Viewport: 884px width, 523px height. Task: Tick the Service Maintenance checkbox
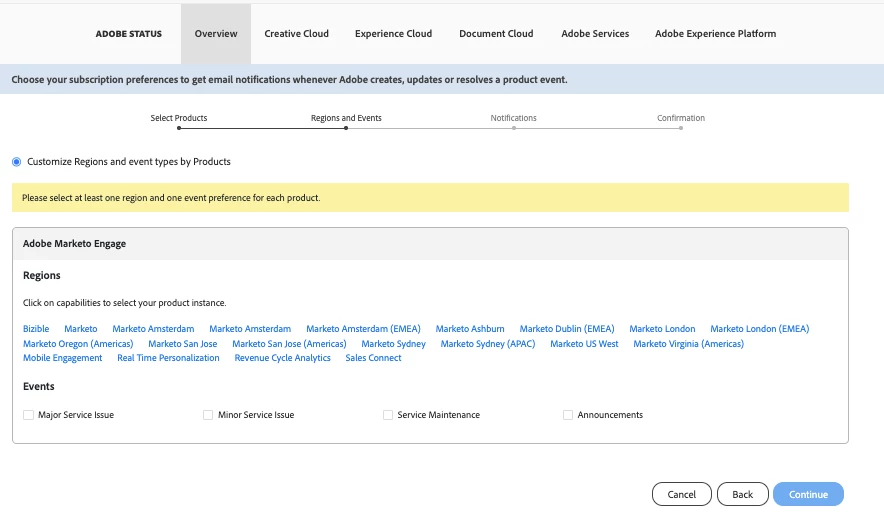point(388,415)
